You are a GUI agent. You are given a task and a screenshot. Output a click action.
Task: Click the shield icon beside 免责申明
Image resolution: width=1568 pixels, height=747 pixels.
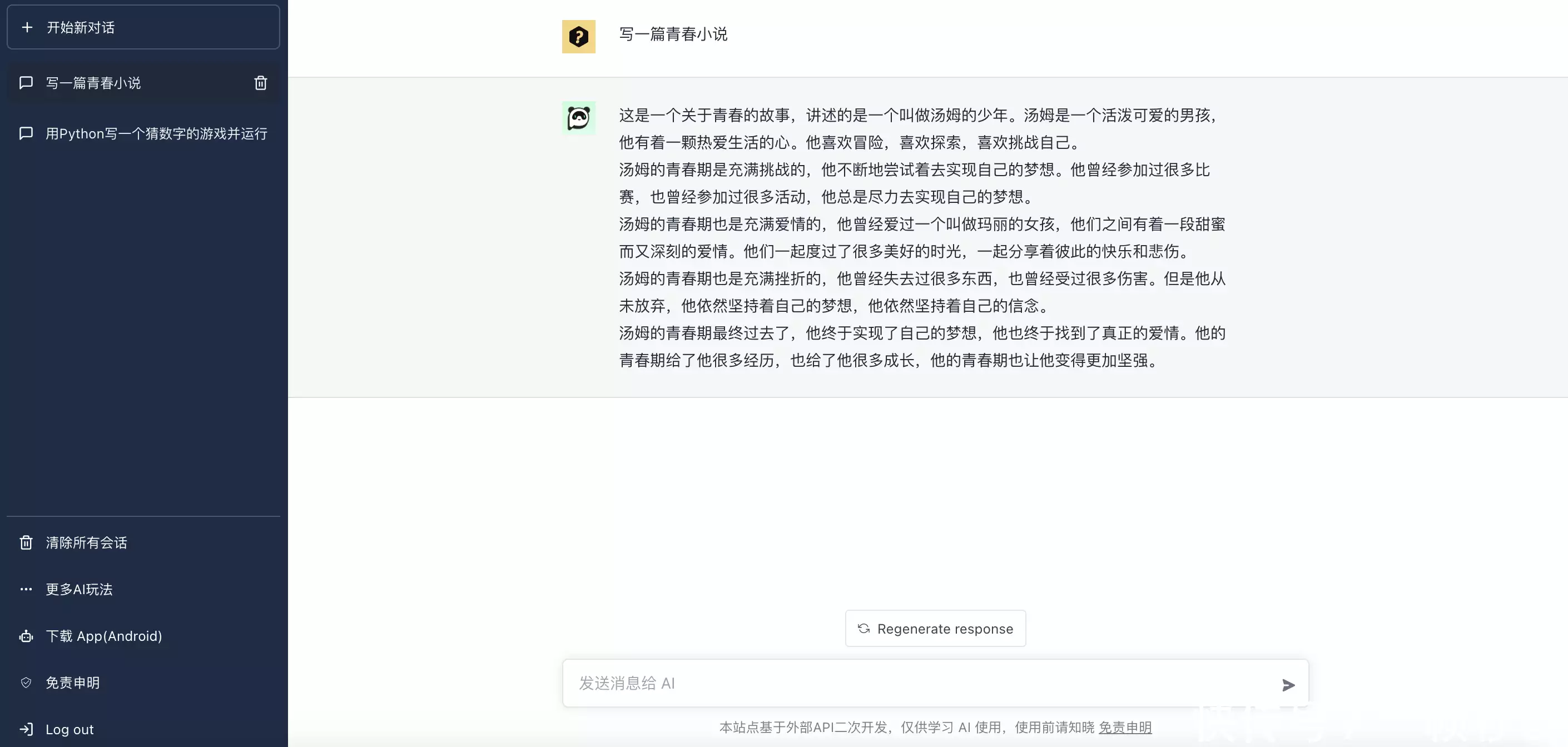click(x=26, y=683)
